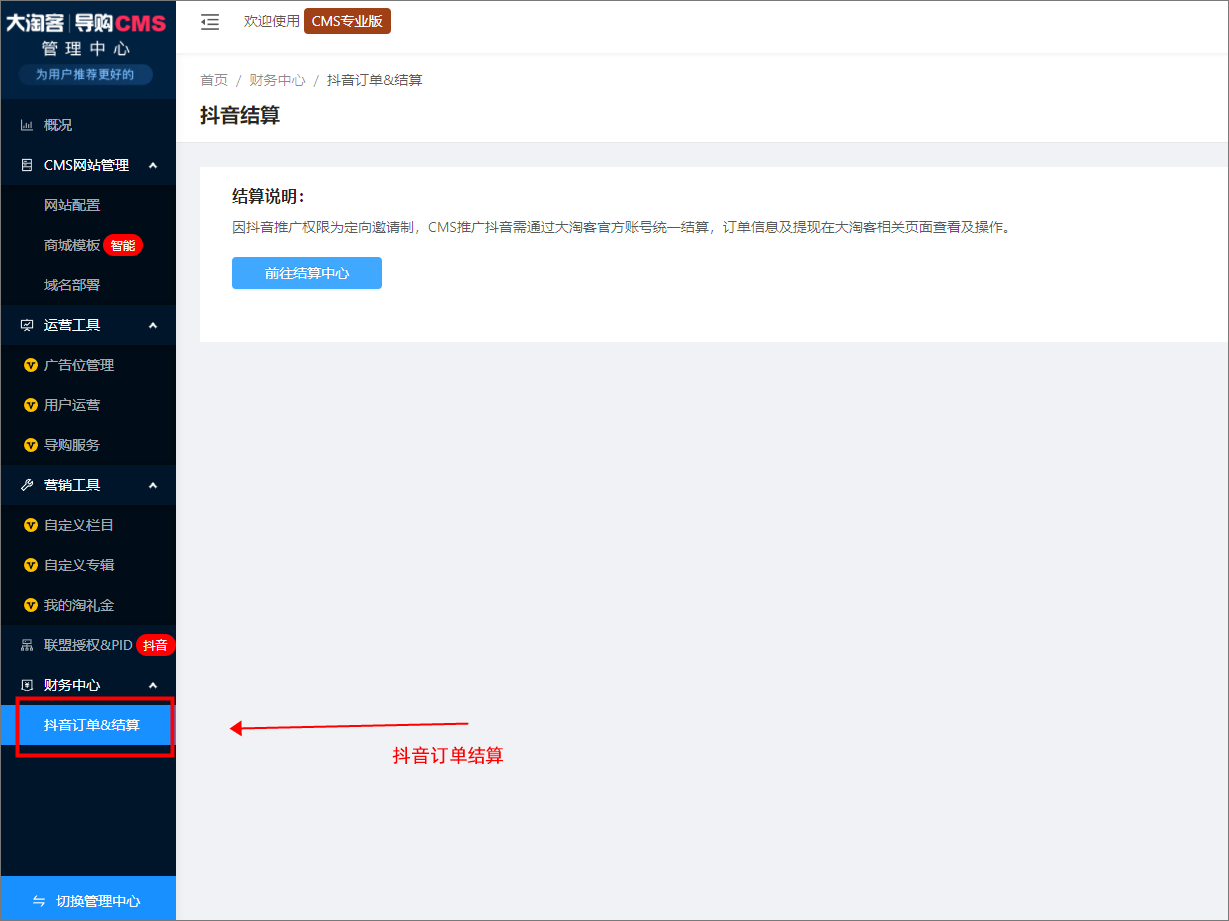1229x921 pixels.
Task: Click the switch arrows icon in 切换管理中心
Action: point(39,901)
